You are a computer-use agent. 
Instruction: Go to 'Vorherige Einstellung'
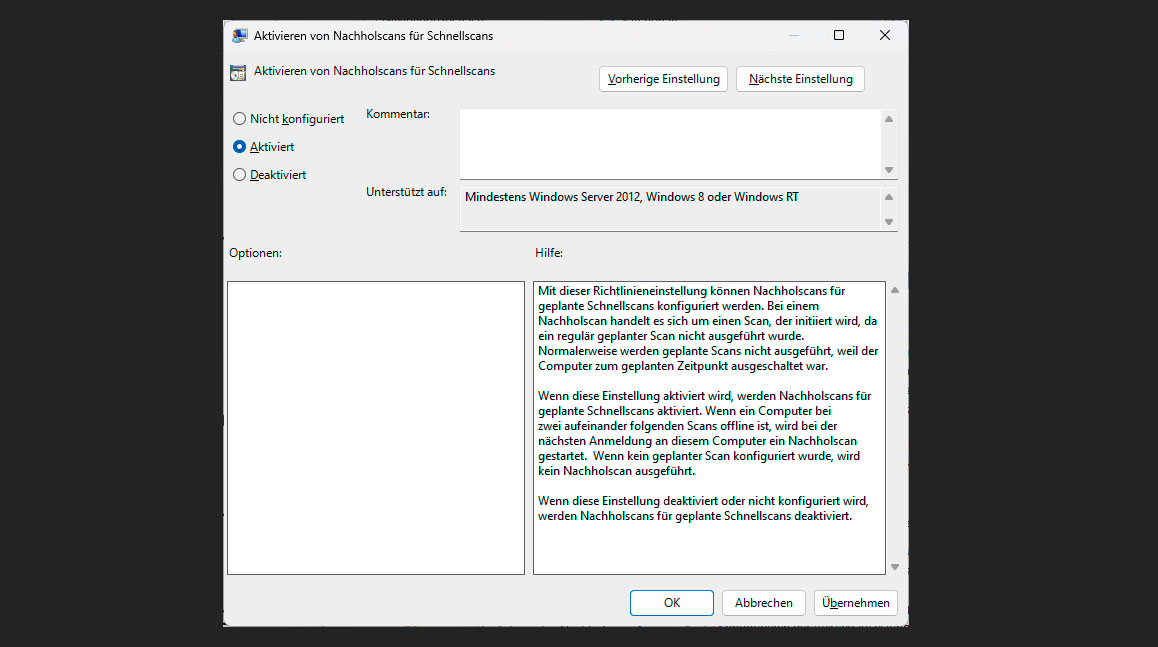click(664, 79)
